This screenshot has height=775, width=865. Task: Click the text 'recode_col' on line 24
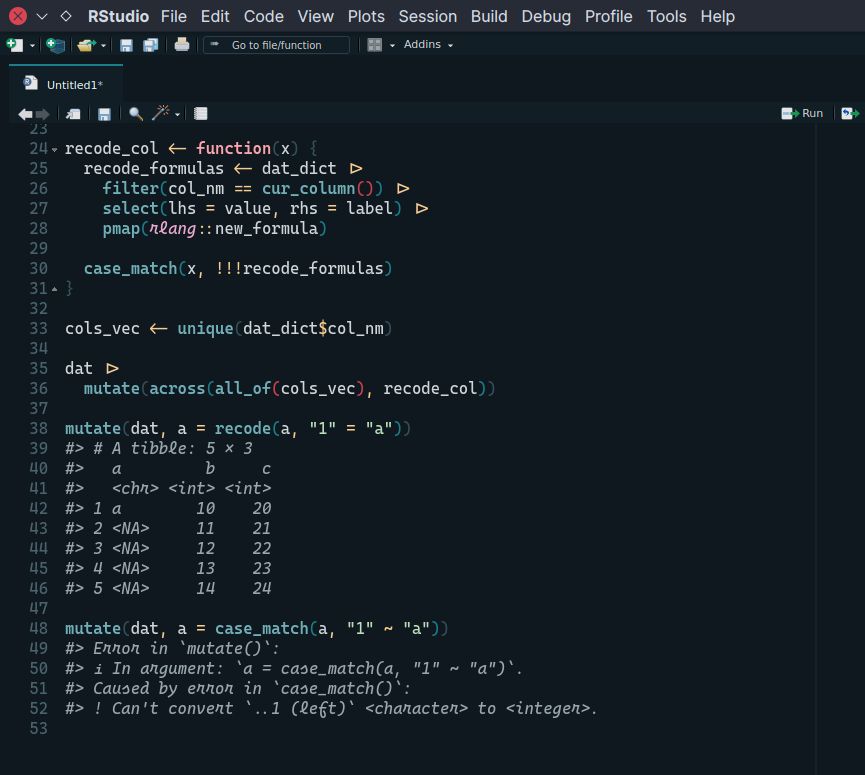coord(111,148)
